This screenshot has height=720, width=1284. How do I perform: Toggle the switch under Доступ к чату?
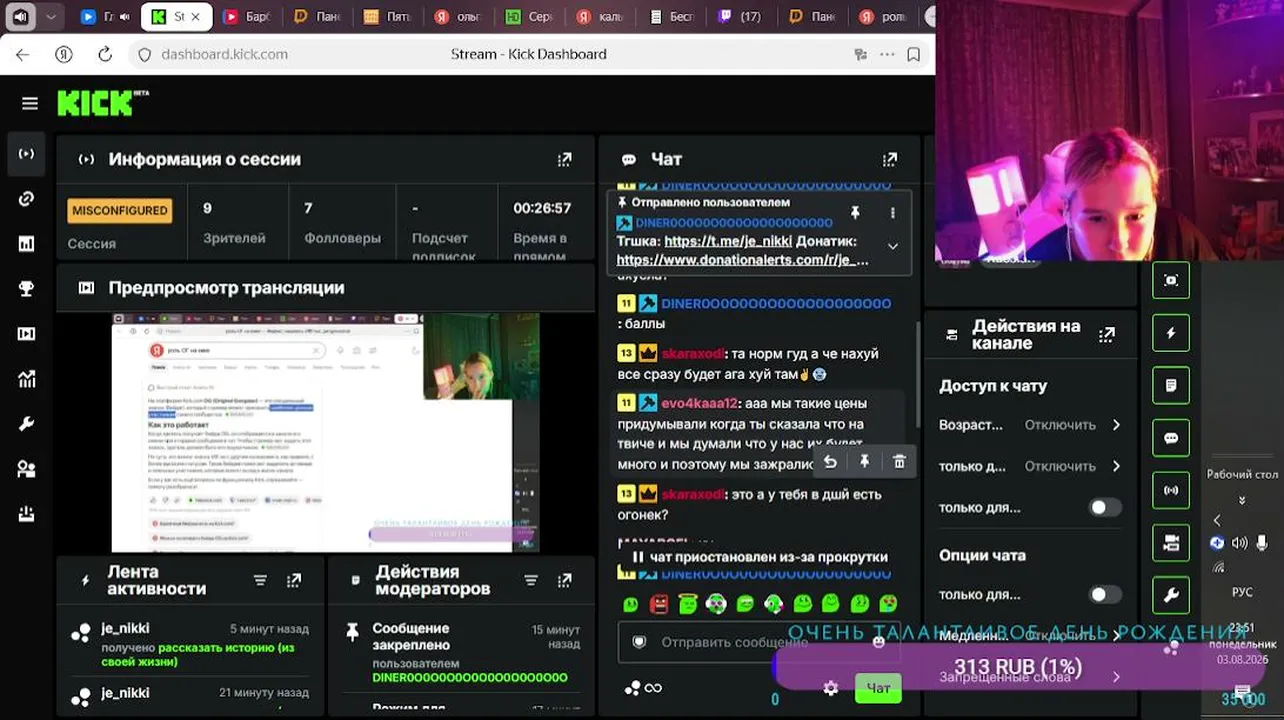point(1105,507)
